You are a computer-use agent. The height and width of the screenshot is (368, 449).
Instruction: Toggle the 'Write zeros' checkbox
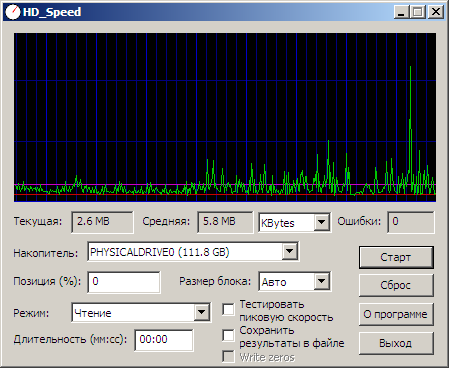[228, 356]
